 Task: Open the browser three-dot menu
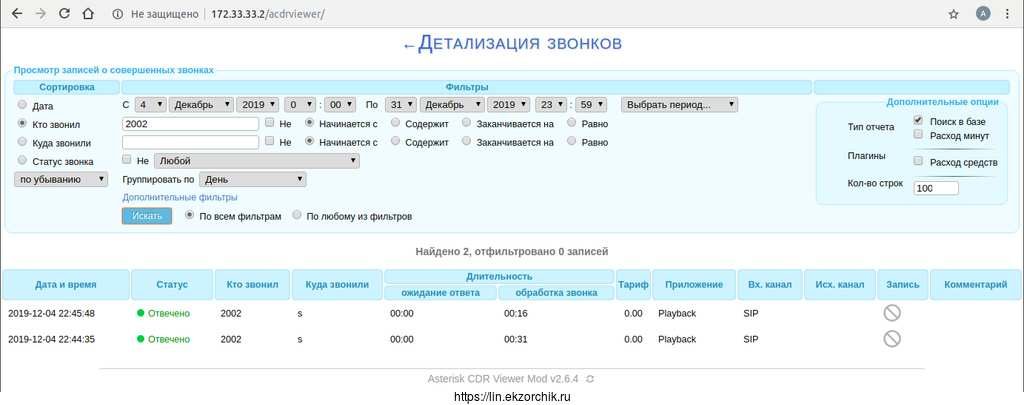pos(1008,15)
